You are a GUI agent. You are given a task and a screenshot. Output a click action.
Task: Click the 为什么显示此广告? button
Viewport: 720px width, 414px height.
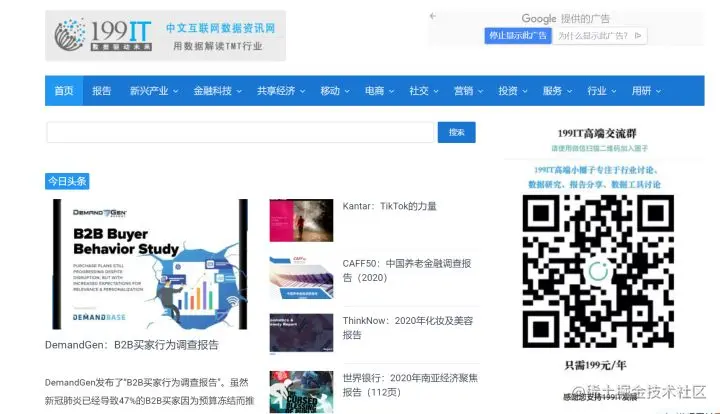[599, 36]
